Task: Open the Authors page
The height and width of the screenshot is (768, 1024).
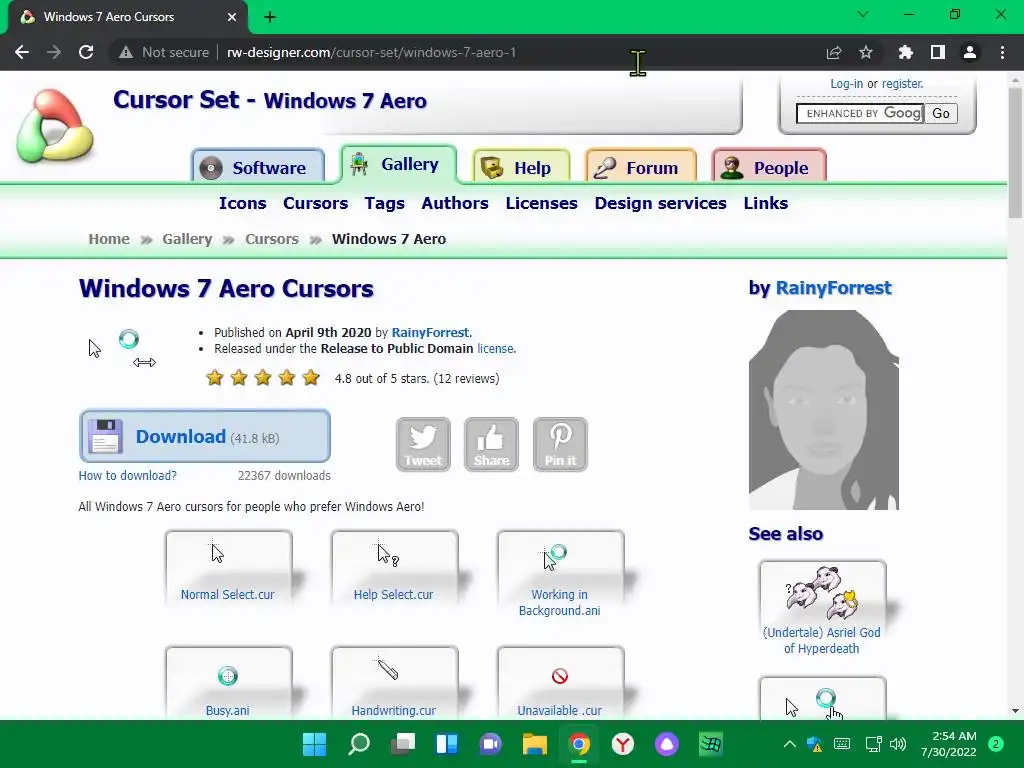Action: [455, 203]
